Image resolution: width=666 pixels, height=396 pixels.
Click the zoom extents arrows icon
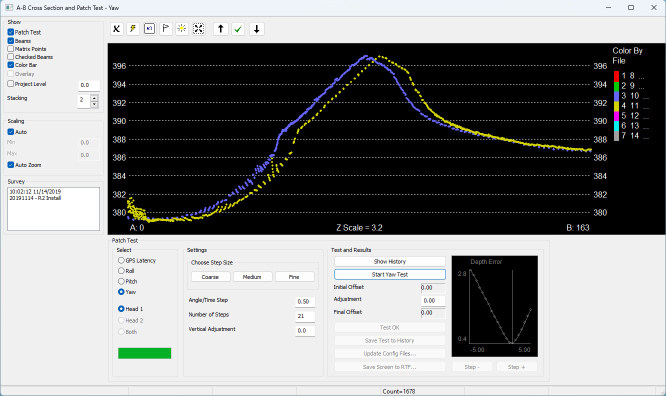198,29
